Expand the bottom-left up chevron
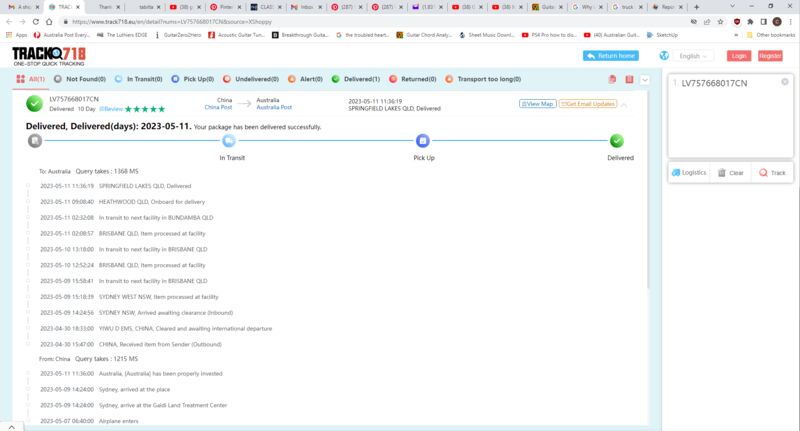 pyautogui.click(x=12, y=427)
